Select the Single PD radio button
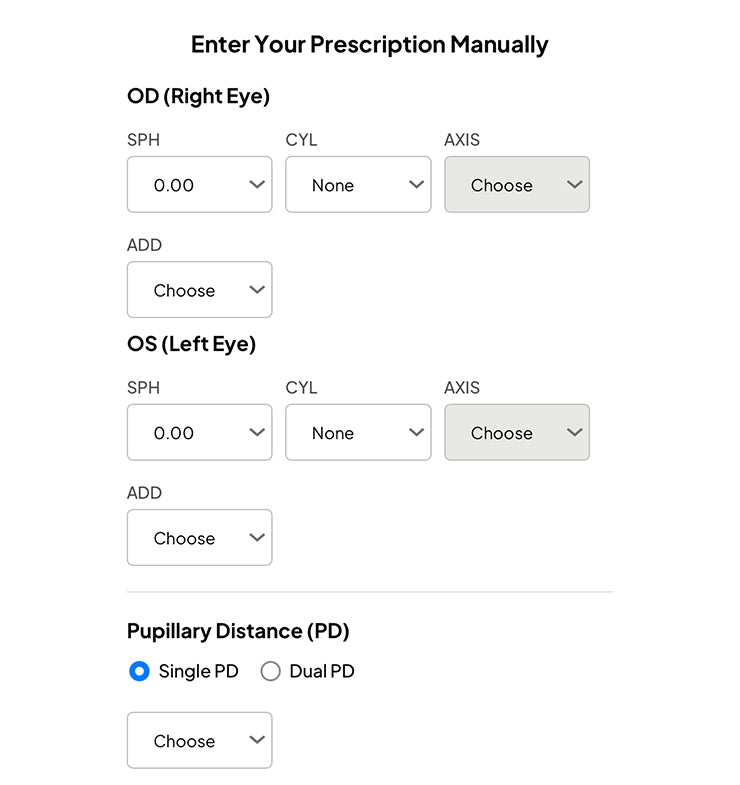 click(x=140, y=672)
